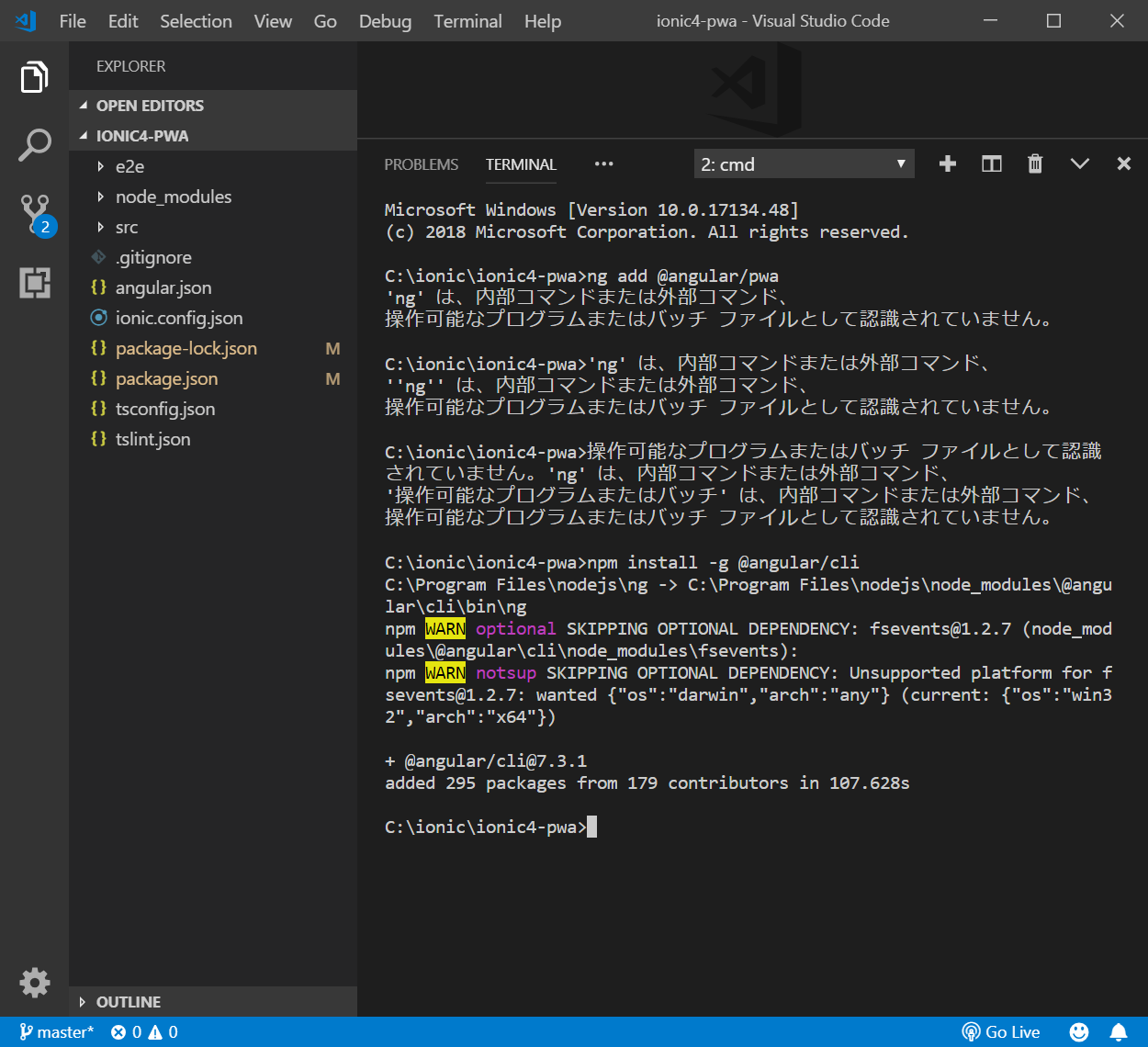Open the .gitignore file

213,257
